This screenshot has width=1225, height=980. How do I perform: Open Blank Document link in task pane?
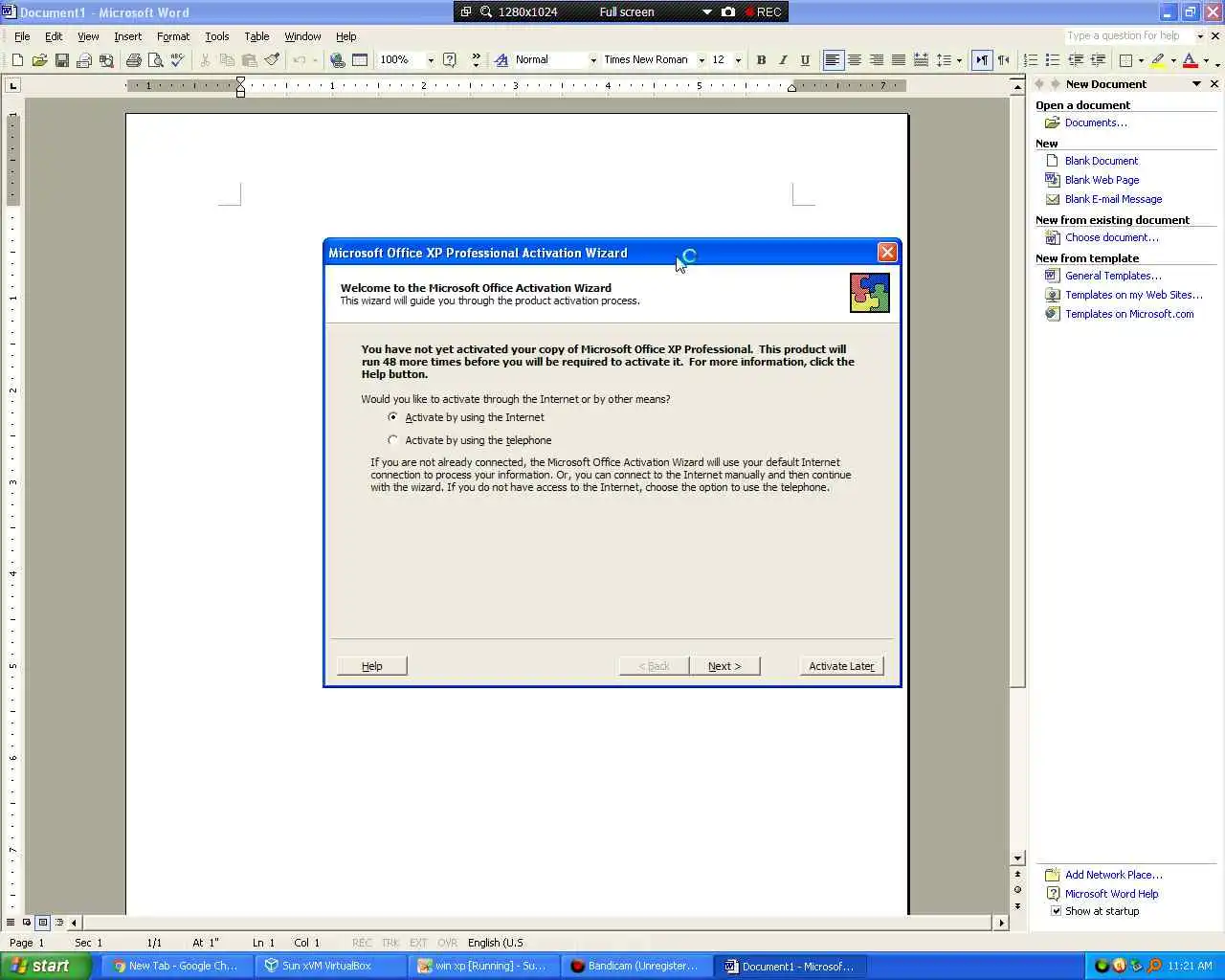pos(1102,161)
